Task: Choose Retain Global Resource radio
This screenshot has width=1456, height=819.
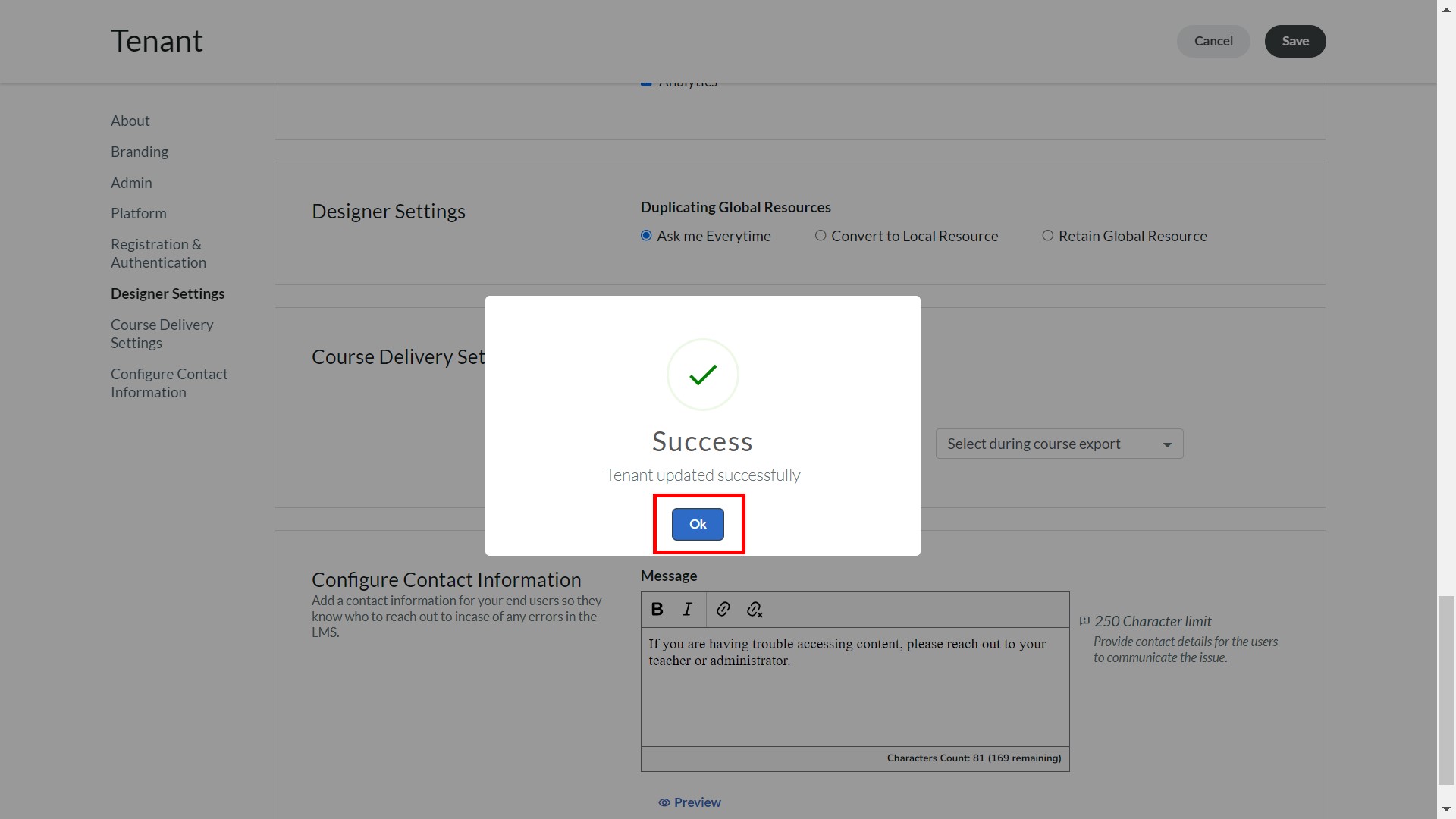Action: (x=1047, y=236)
